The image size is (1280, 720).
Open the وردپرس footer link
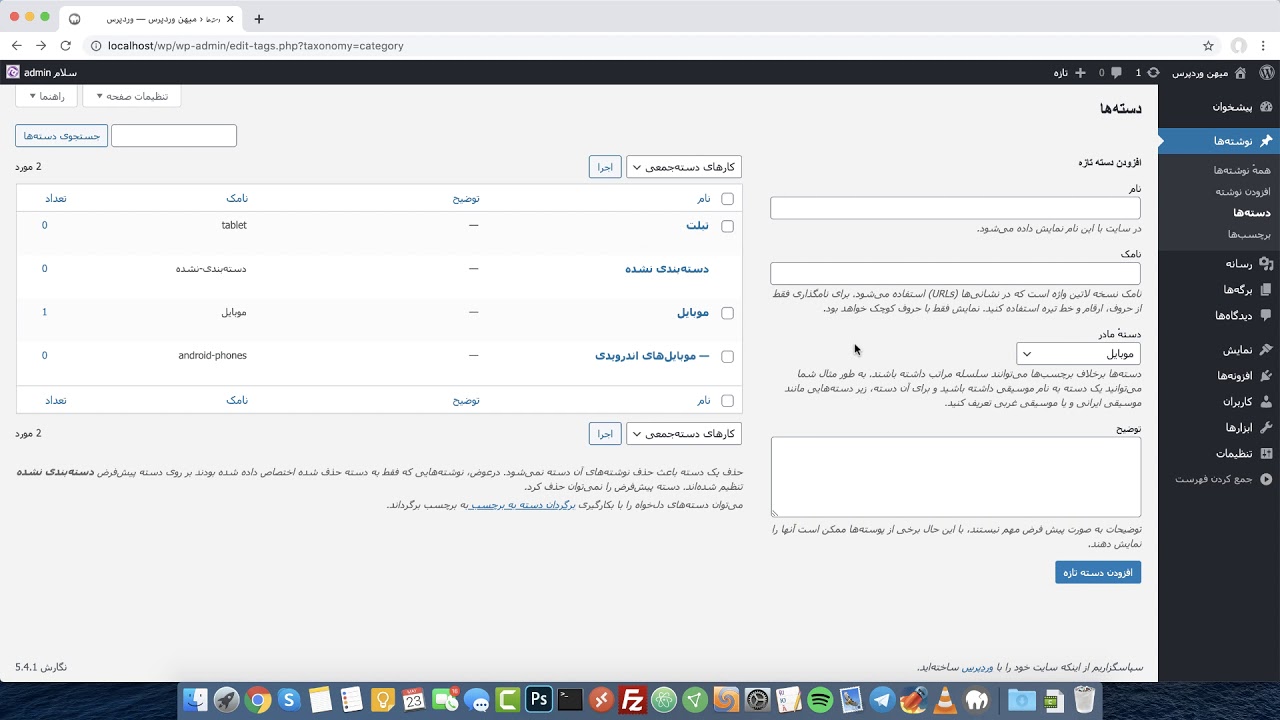click(977, 667)
